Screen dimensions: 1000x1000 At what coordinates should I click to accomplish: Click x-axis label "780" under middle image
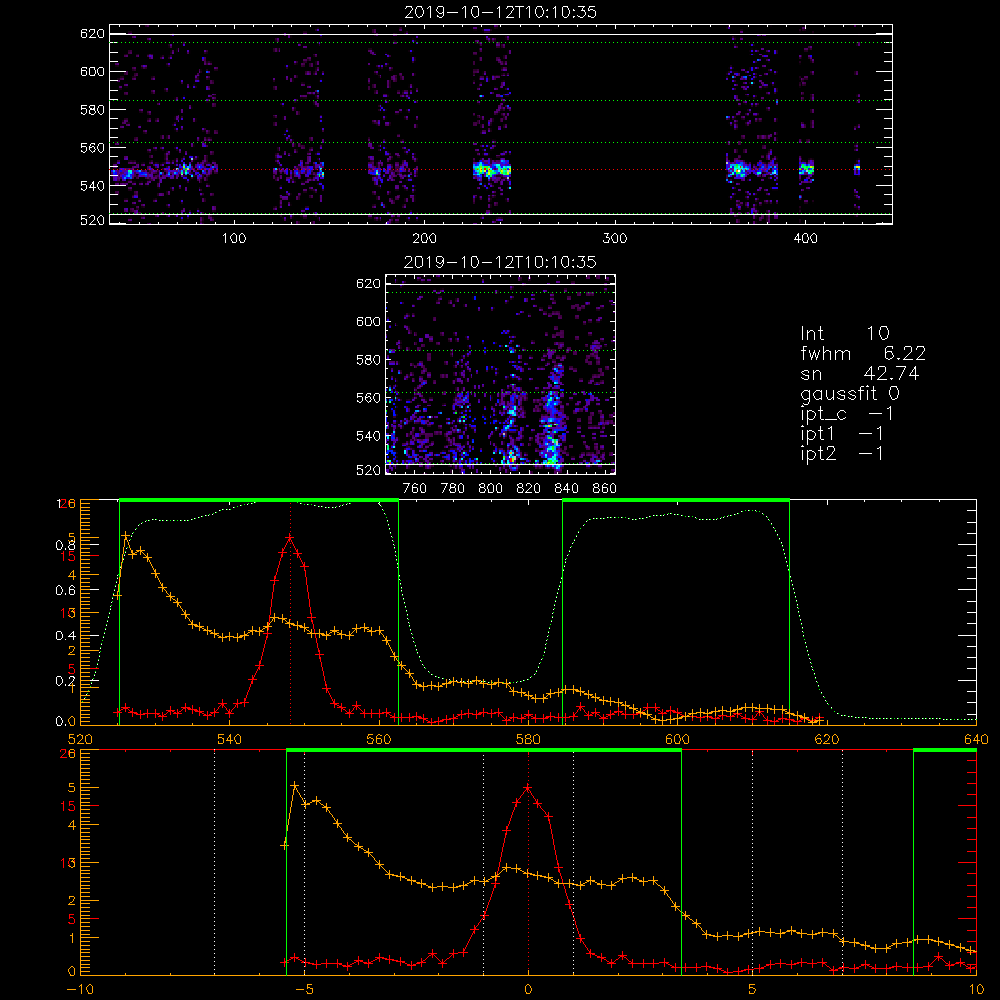coord(453,489)
